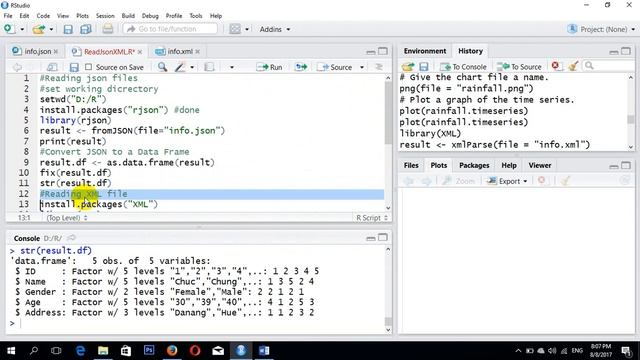Save history to a file
640x360 pixels.
pos(424,66)
